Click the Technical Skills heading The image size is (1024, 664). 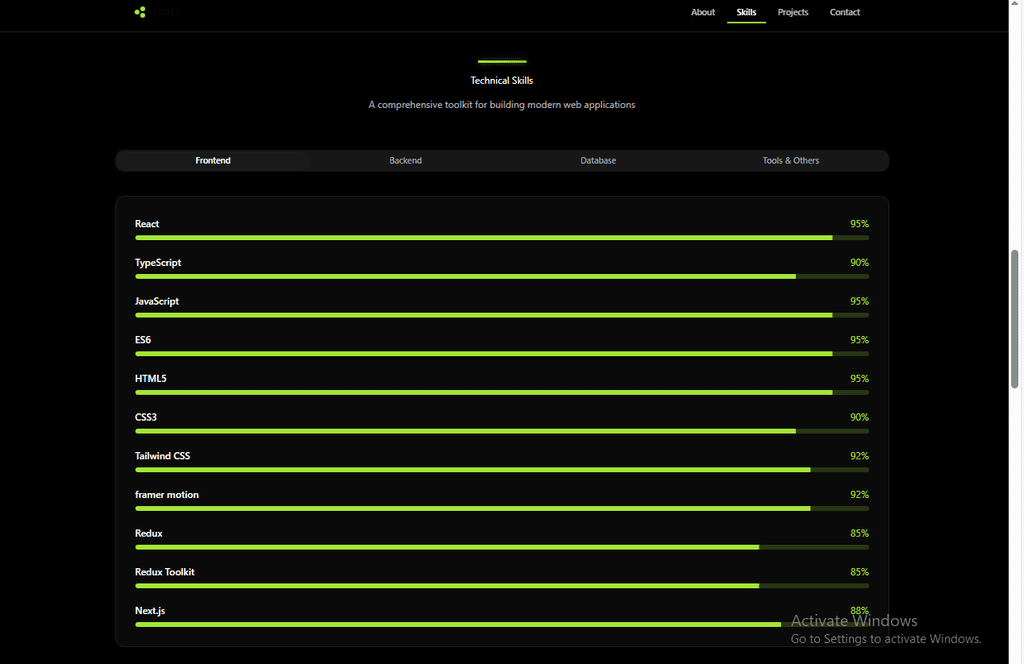(x=502, y=80)
